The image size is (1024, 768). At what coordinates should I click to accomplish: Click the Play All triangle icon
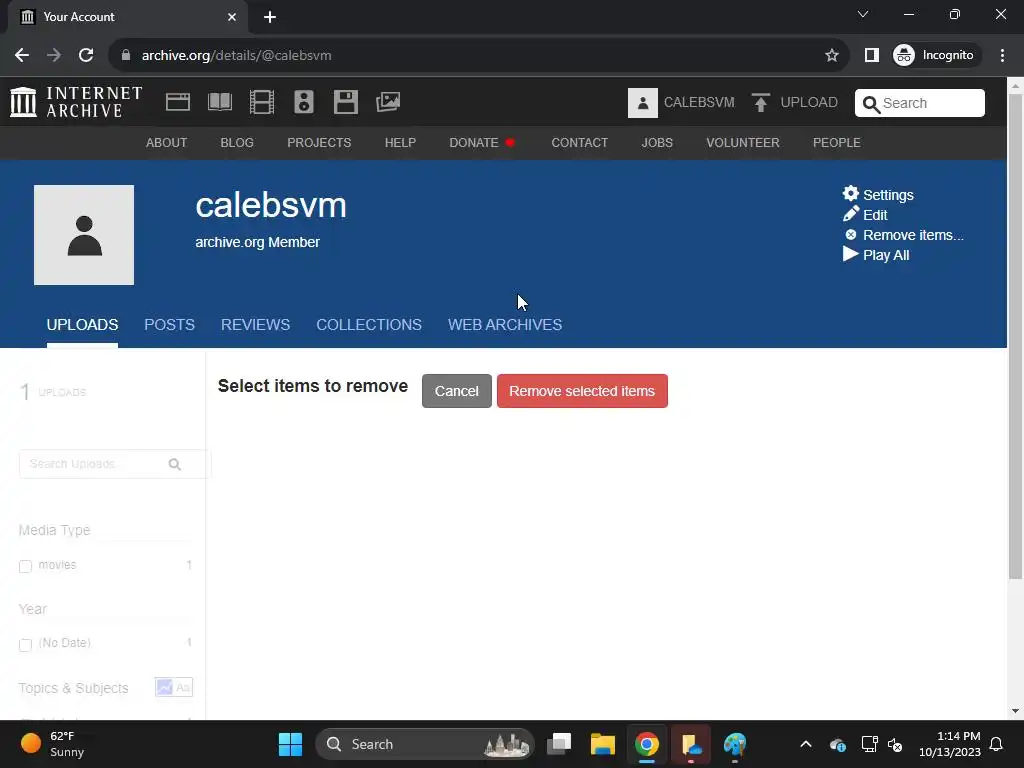850,254
